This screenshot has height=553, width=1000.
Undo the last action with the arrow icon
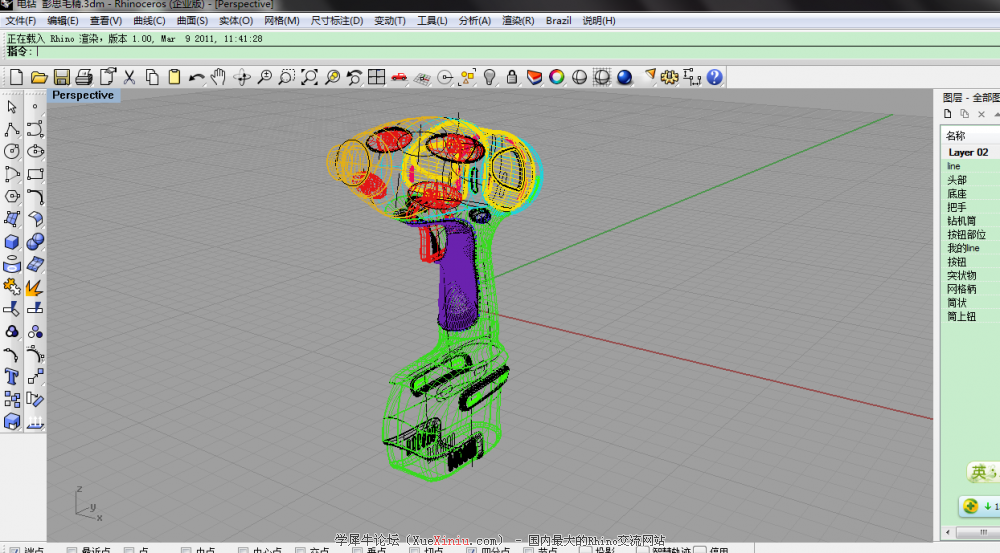click(x=196, y=77)
